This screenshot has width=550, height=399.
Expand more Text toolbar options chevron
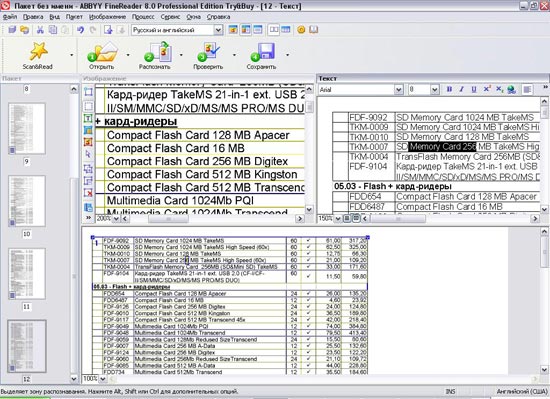545,87
